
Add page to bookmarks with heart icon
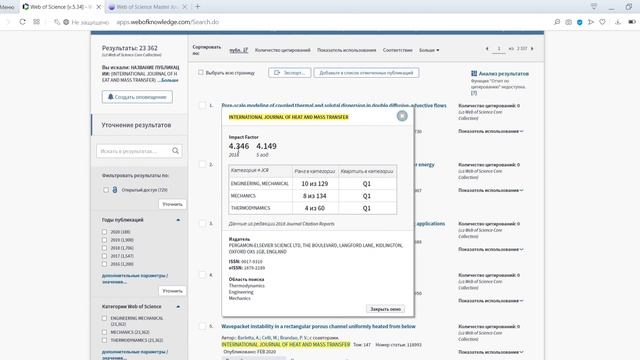[x=602, y=22]
